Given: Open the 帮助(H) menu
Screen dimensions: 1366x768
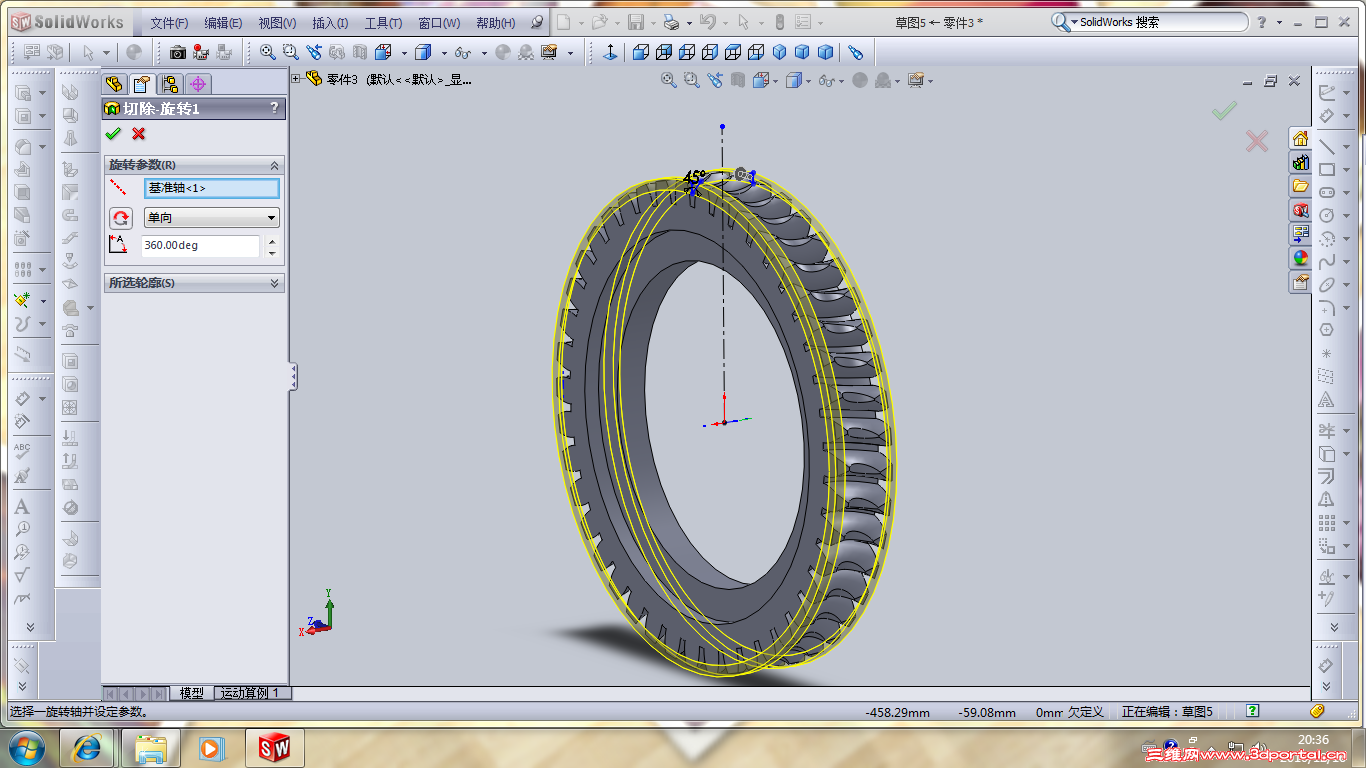Looking at the screenshot, I should [495, 23].
